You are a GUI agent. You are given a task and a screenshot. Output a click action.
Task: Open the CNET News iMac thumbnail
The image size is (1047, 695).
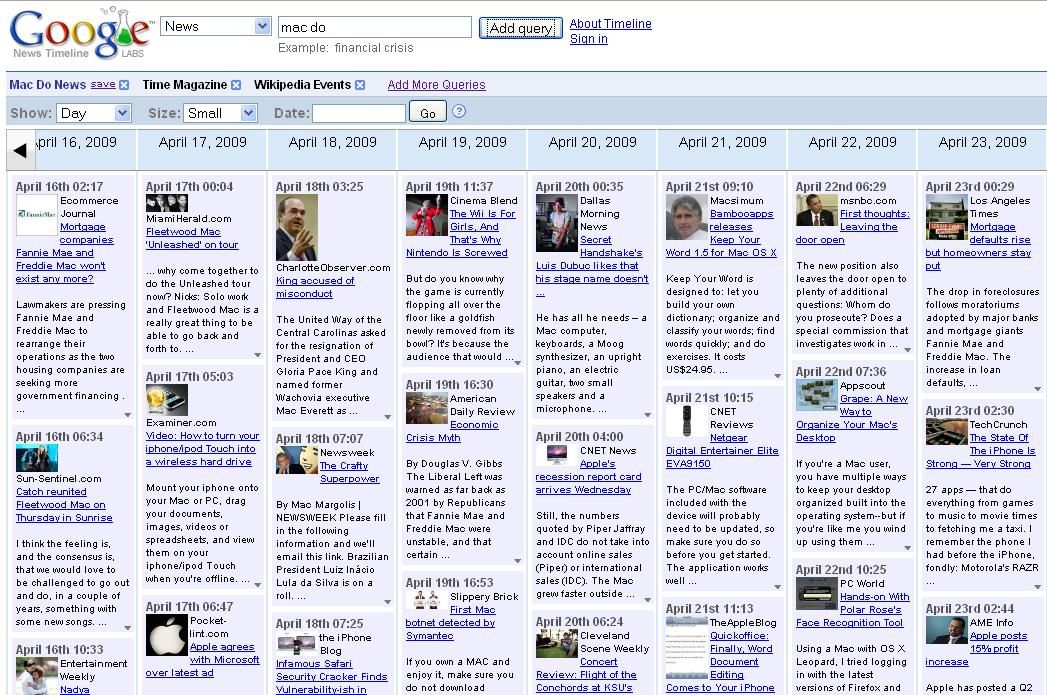[x=557, y=455]
